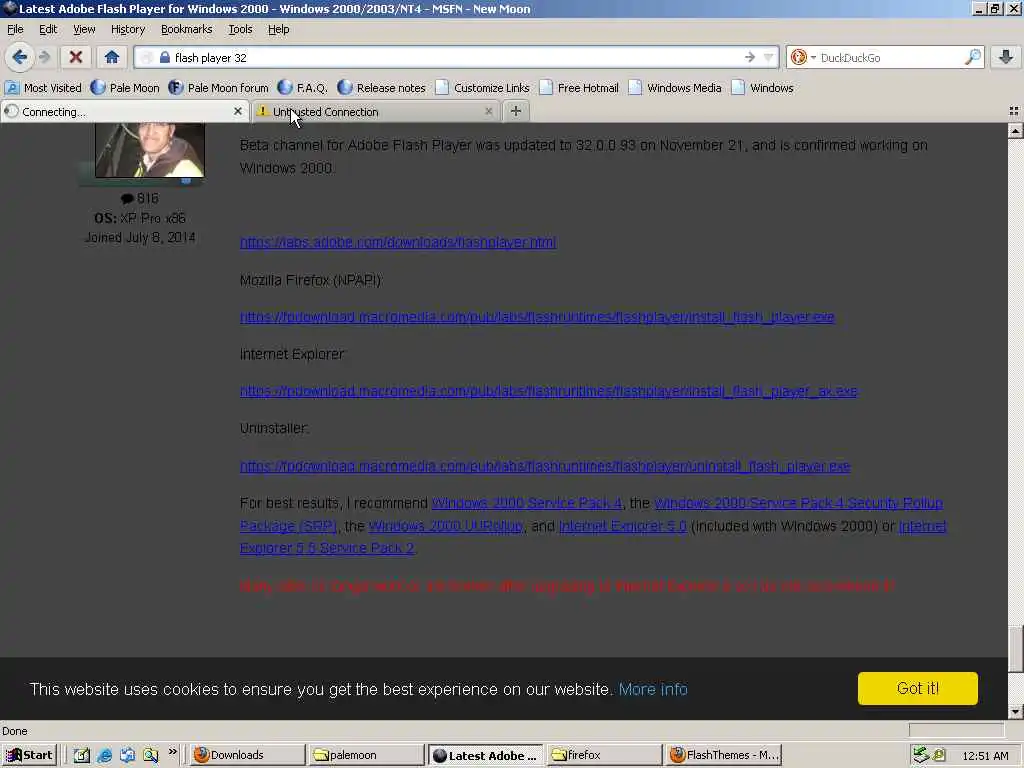Click the forum user's avatar picture
The image size is (1024, 768).
(x=150, y=150)
